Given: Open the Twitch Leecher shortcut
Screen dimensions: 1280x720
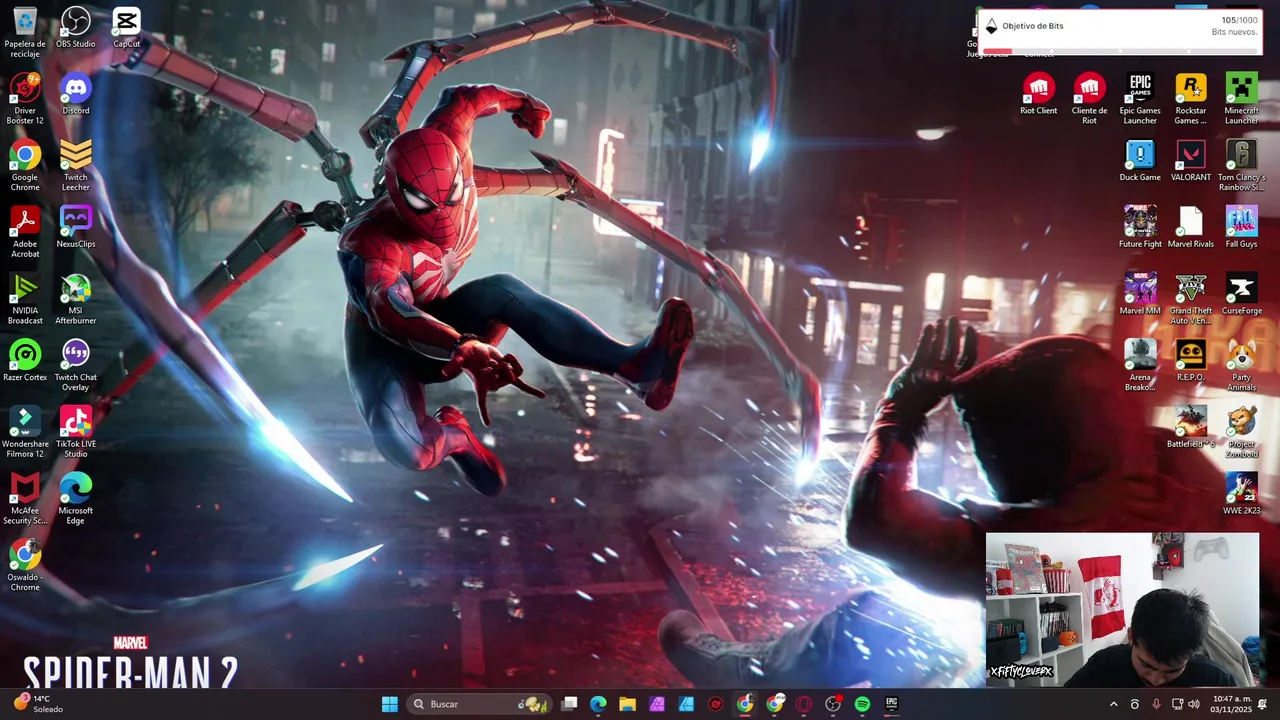Looking at the screenshot, I should pyautogui.click(x=76, y=166).
